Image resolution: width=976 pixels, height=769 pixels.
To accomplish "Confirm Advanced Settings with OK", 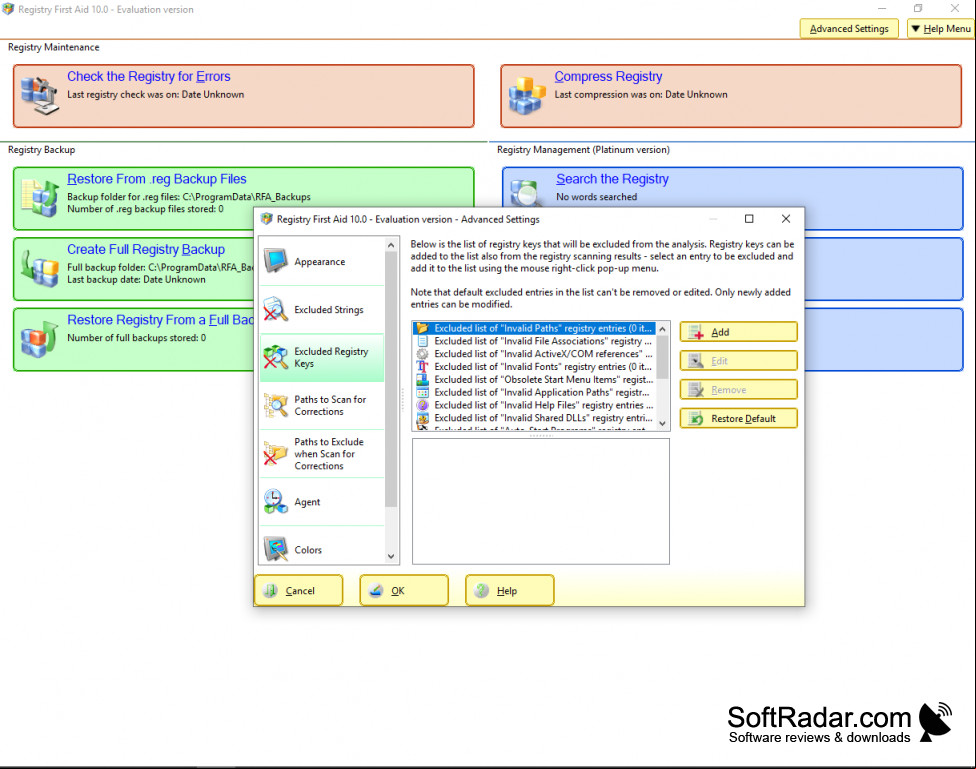I will coord(404,590).
